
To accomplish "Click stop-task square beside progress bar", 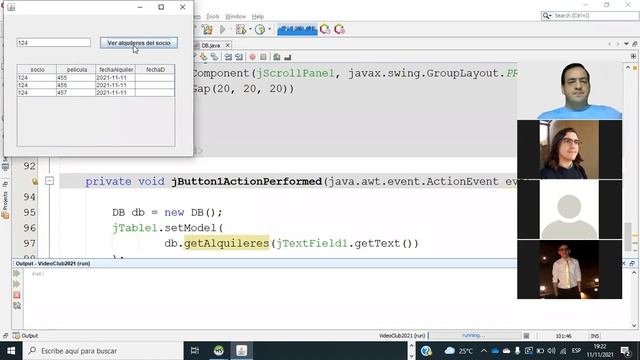I will point(527,336).
